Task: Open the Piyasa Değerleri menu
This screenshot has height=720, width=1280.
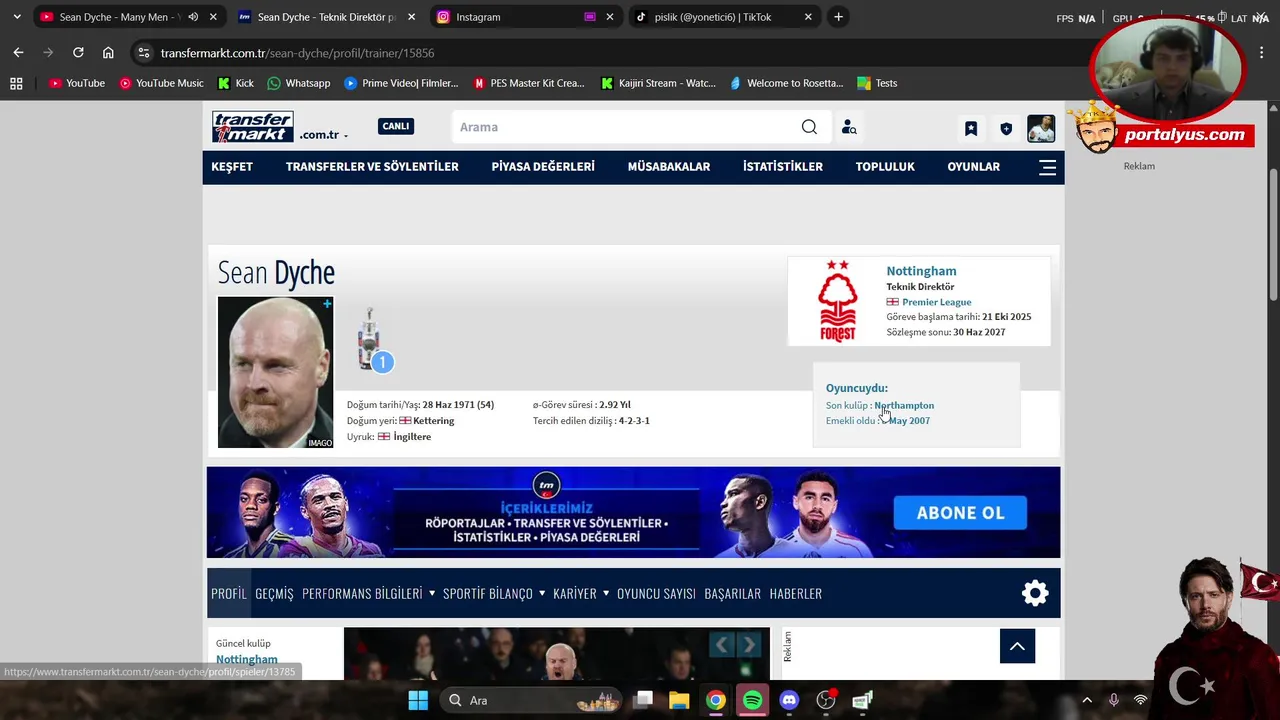Action: click(x=543, y=167)
